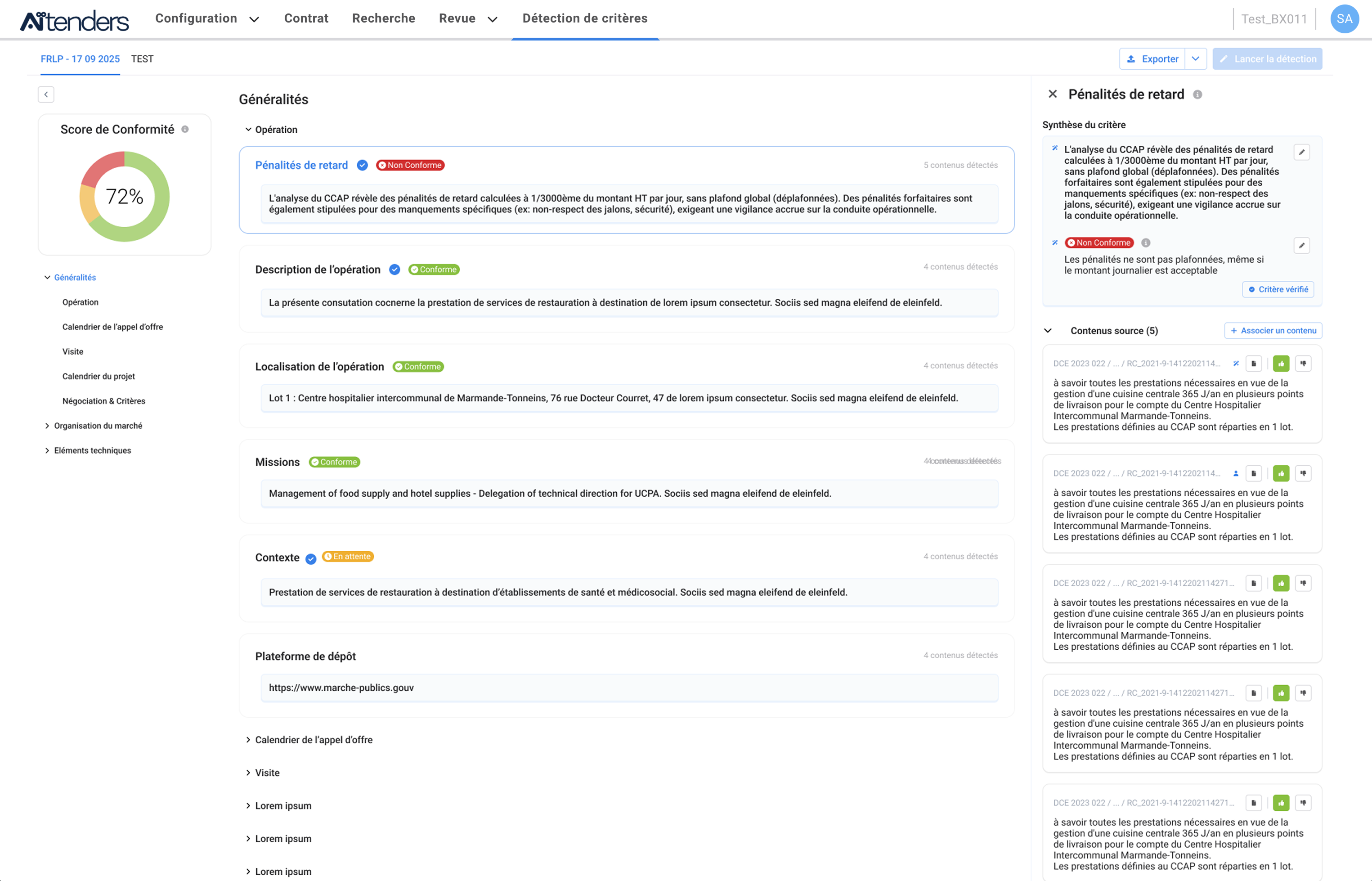Screen dimensions: 1372x881
Task: Open the SA user avatar
Action: pos(1344,19)
